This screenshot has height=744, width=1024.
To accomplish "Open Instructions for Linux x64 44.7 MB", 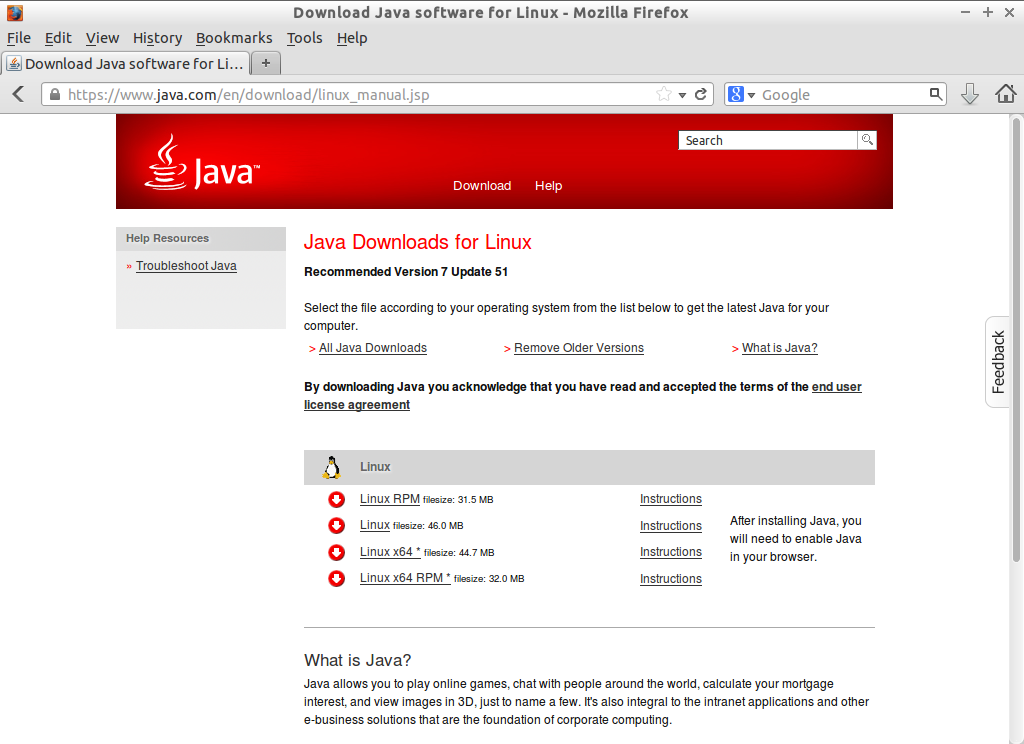I will pos(671,552).
